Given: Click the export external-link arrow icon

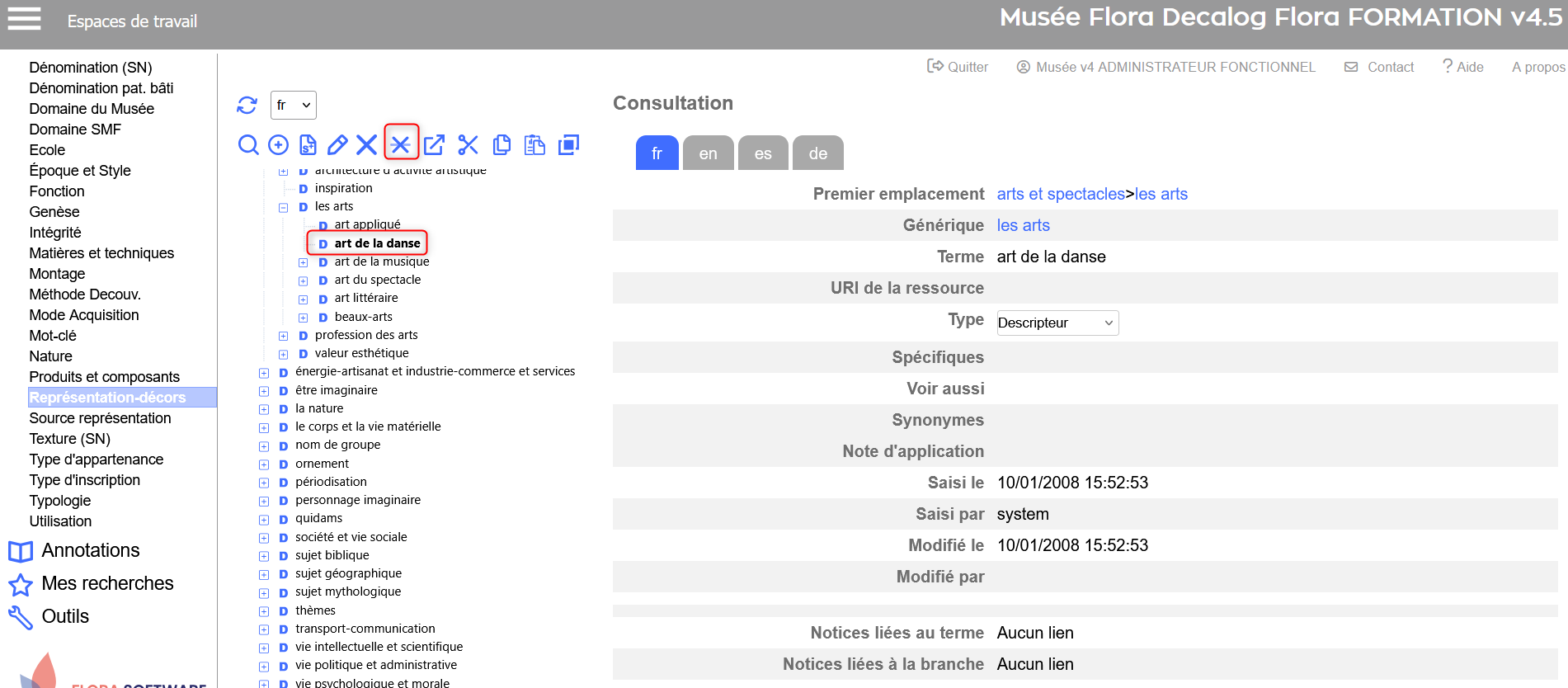Looking at the screenshot, I should (x=434, y=145).
